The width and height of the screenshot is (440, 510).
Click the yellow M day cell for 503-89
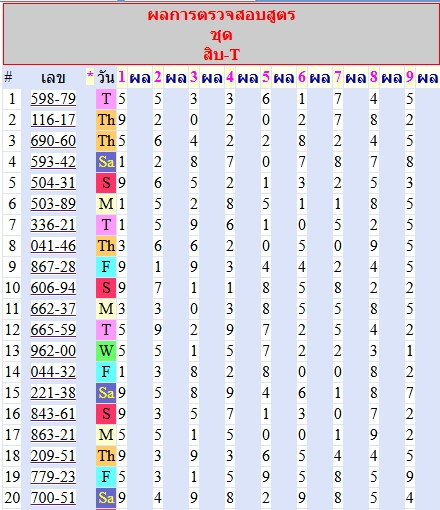106,204
